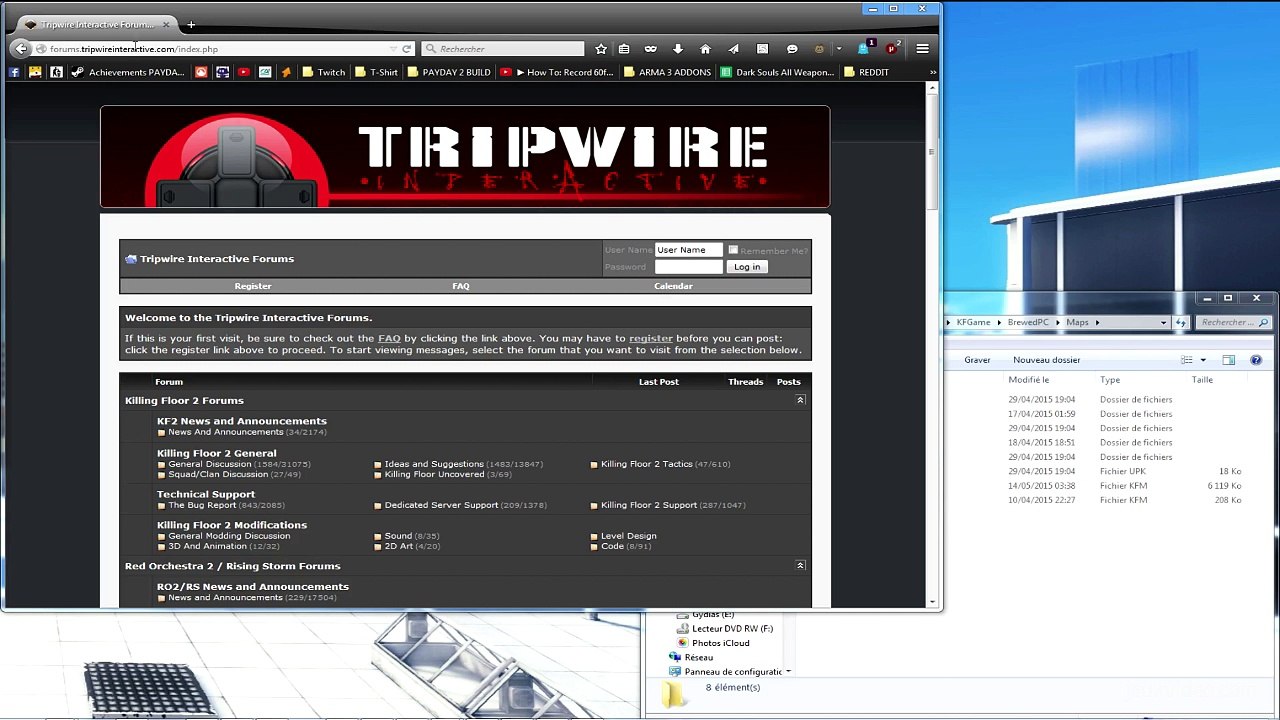Click Nouveau dossier in Explorer toolbar
This screenshot has height=720, width=1280.
1047,360
